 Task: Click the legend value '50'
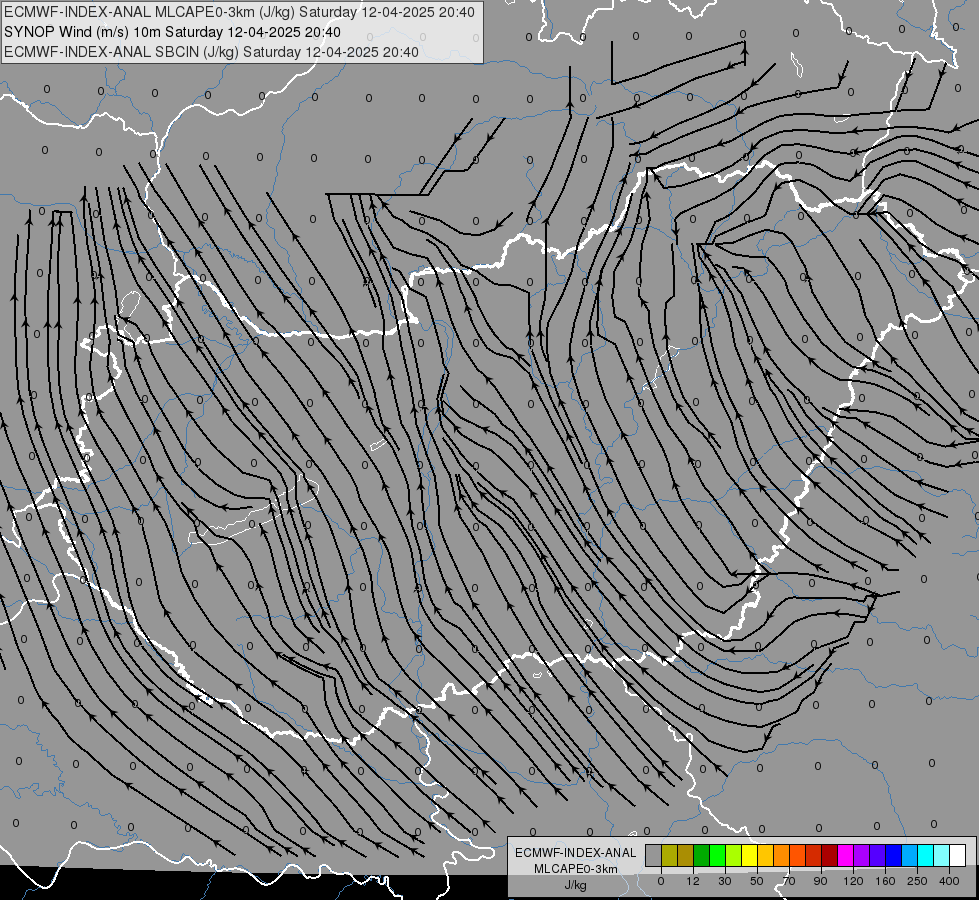[x=757, y=881]
